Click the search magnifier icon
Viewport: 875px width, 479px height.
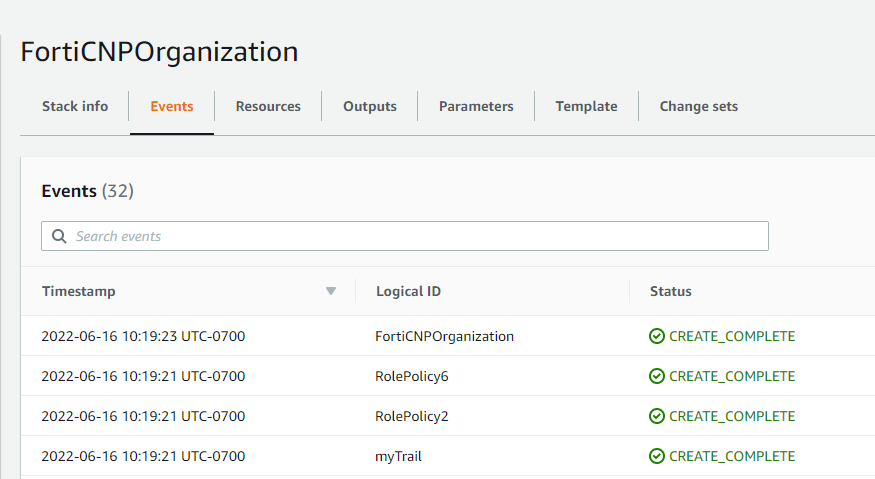tap(59, 236)
